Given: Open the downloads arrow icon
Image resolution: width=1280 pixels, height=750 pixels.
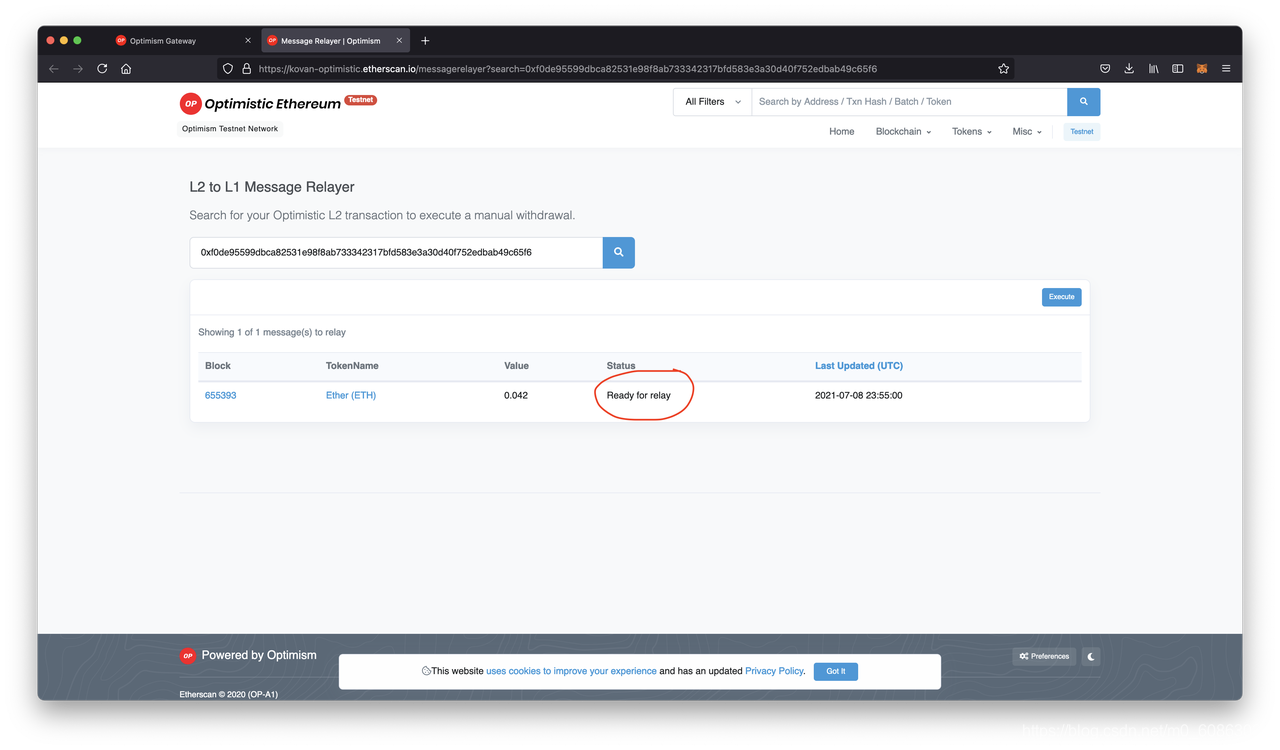Looking at the screenshot, I should tap(1129, 69).
